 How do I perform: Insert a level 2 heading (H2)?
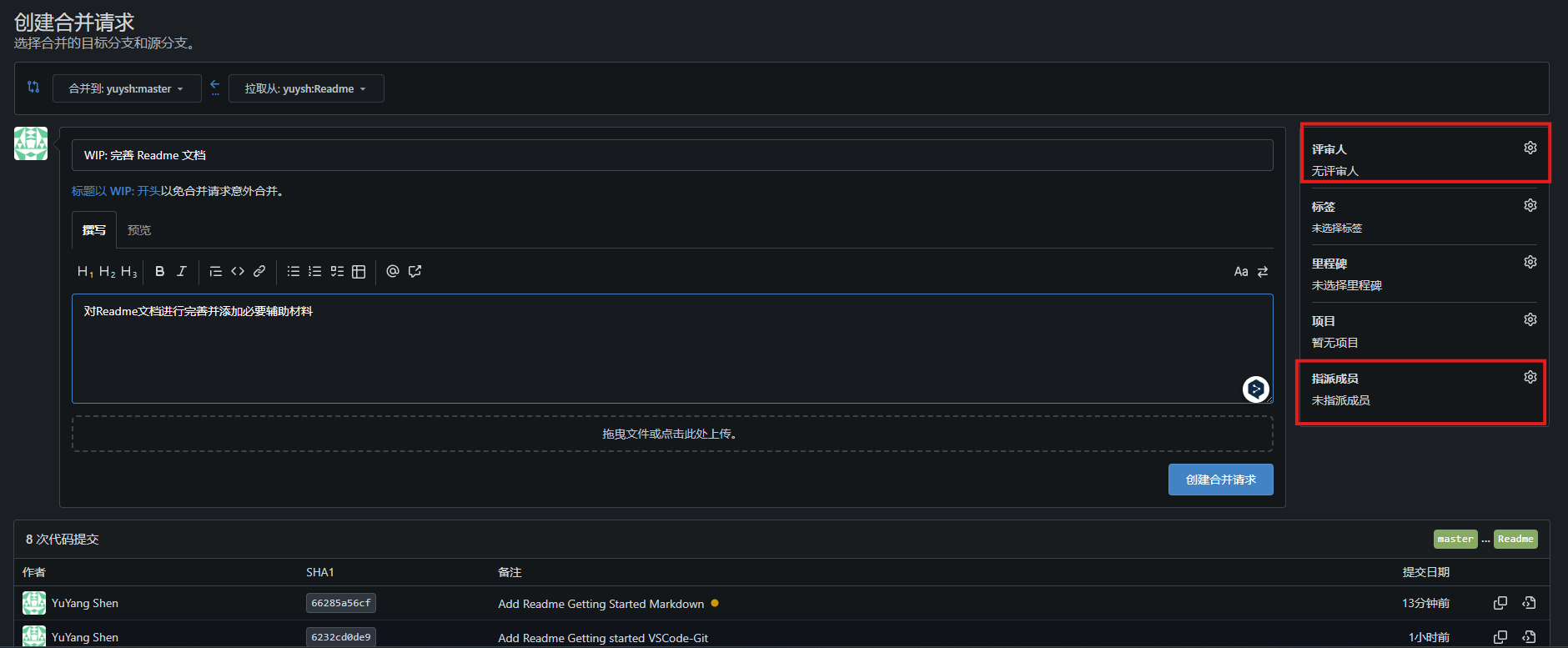(x=107, y=272)
